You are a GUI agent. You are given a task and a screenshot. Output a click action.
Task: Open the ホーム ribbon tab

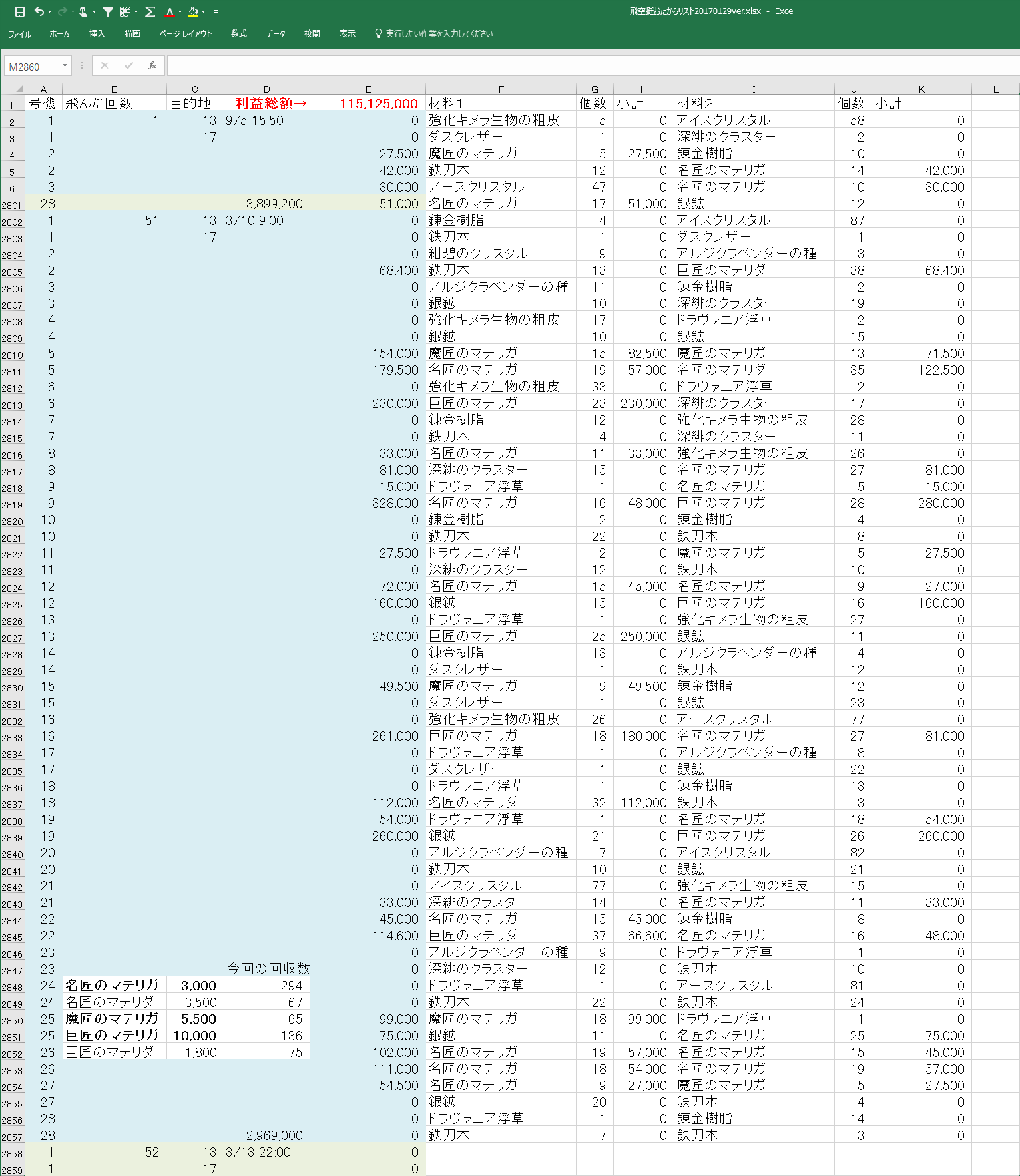point(59,33)
